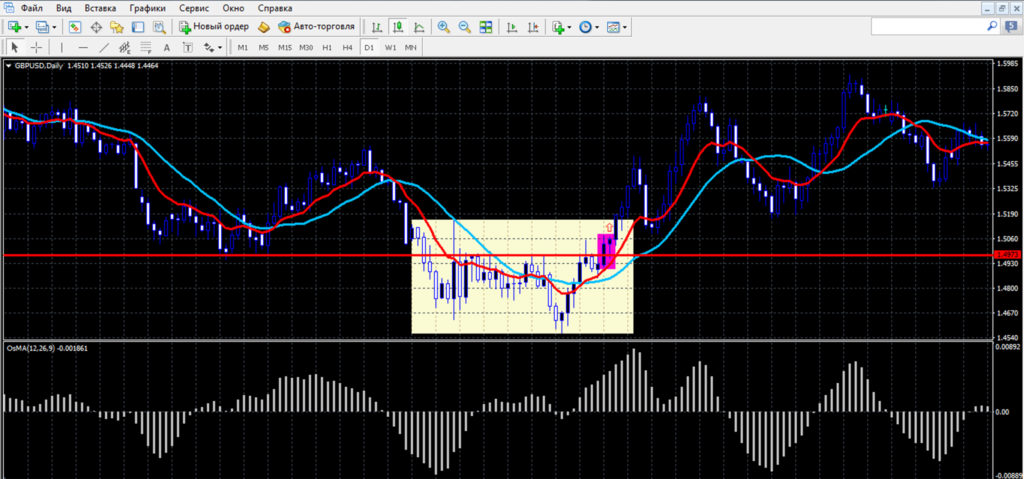Select the red horizontal line at 1.4973

[496, 255]
